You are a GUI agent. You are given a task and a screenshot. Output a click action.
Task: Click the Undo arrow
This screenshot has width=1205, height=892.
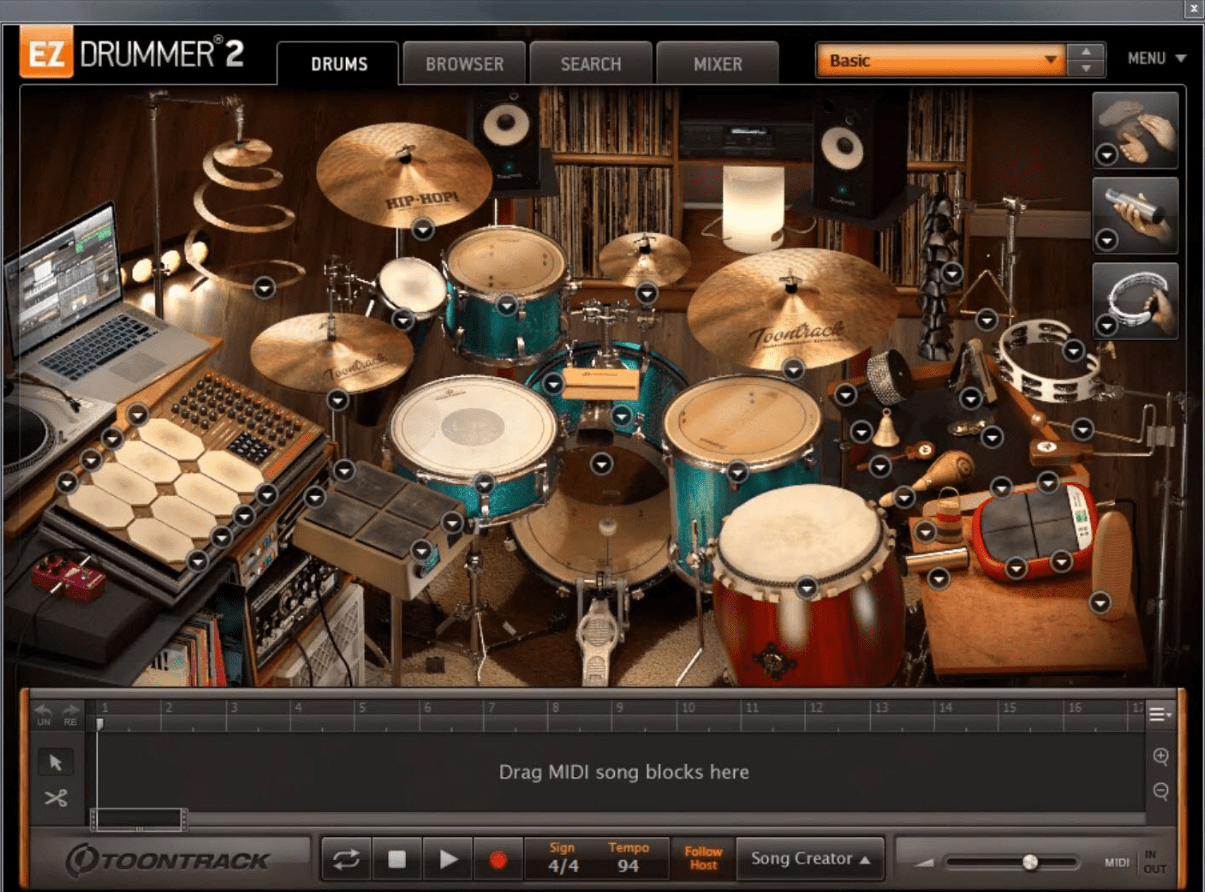(x=43, y=713)
